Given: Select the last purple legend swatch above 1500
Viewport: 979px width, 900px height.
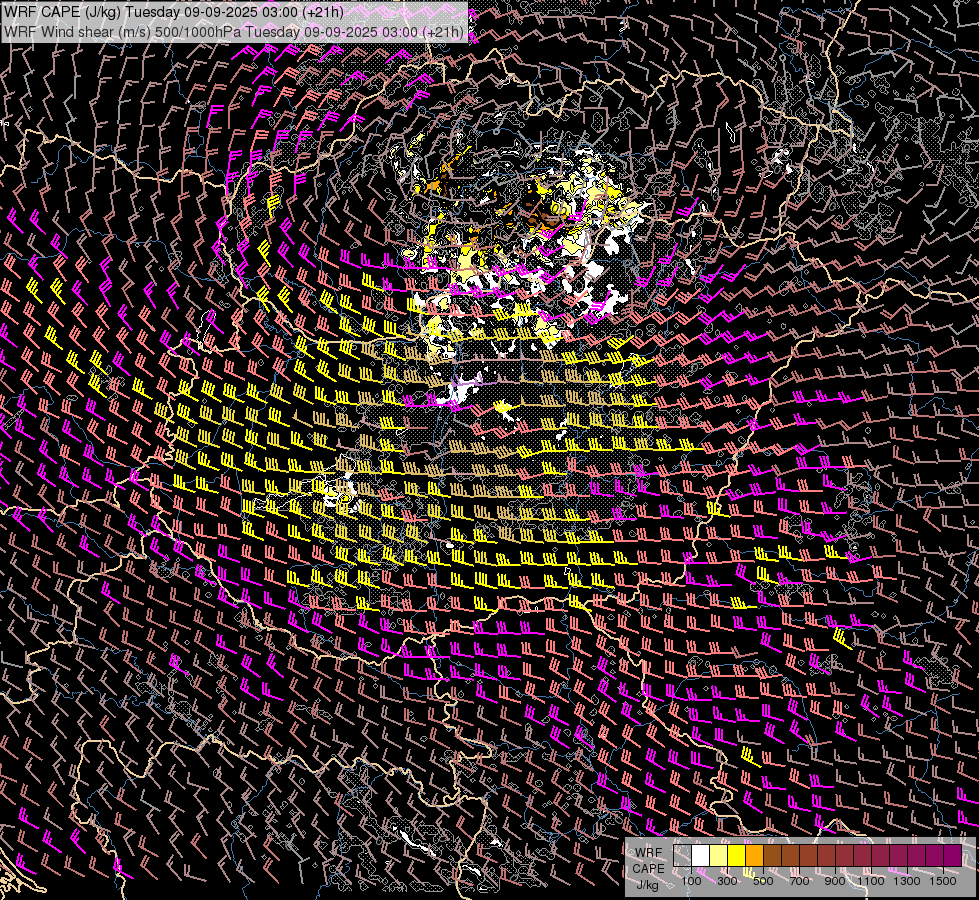Looking at the screenshot, I should point(953,856).
